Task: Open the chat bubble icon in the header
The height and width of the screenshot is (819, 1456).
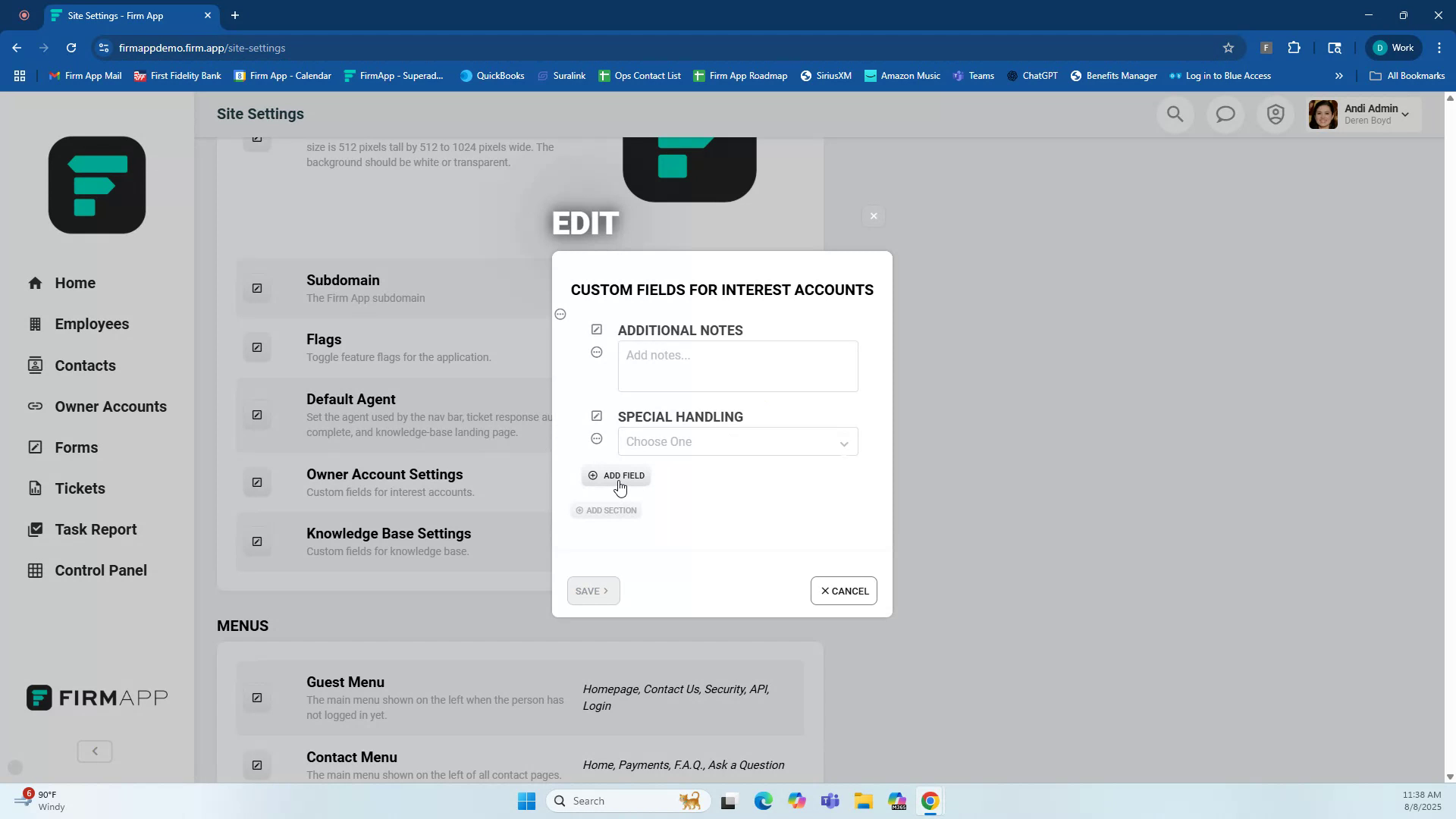Action: (x=1225, y=114)
